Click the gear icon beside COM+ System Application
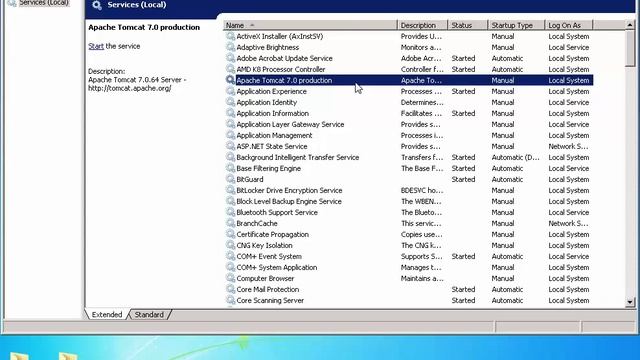 point(230,267)
